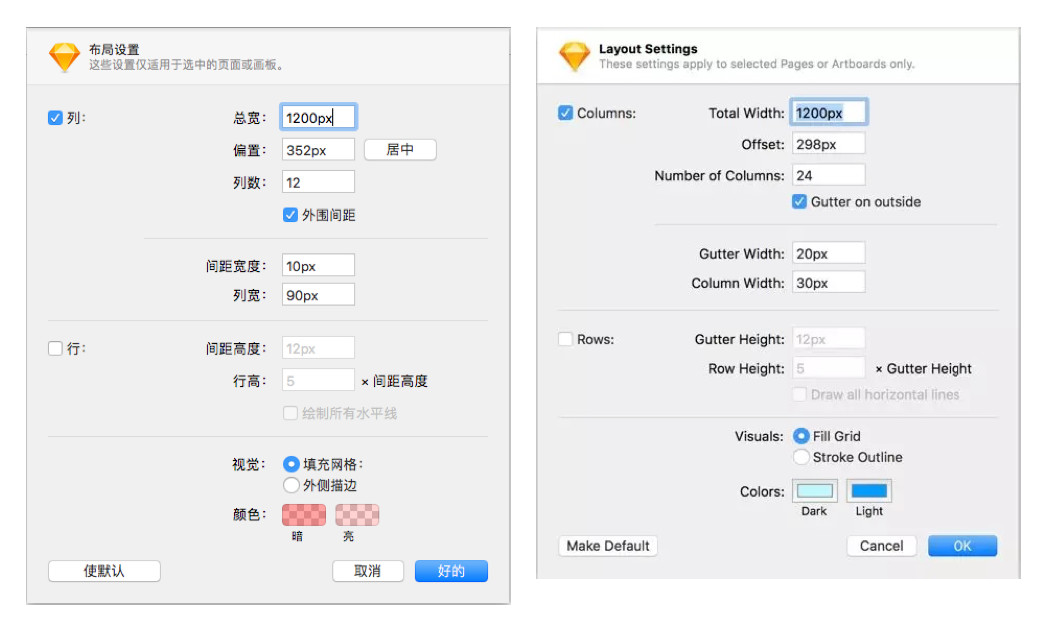
Task: Select the Fill Grid radio option
Action: [x=801, y=436]
